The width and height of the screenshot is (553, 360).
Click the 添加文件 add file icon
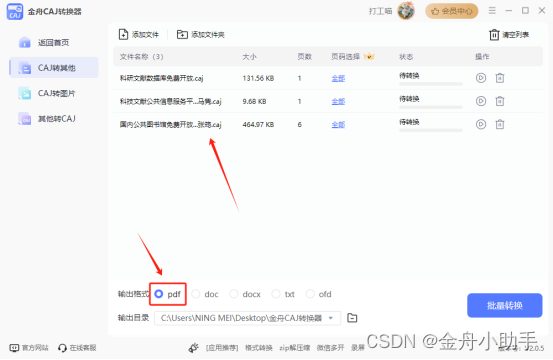click(123, 35)
